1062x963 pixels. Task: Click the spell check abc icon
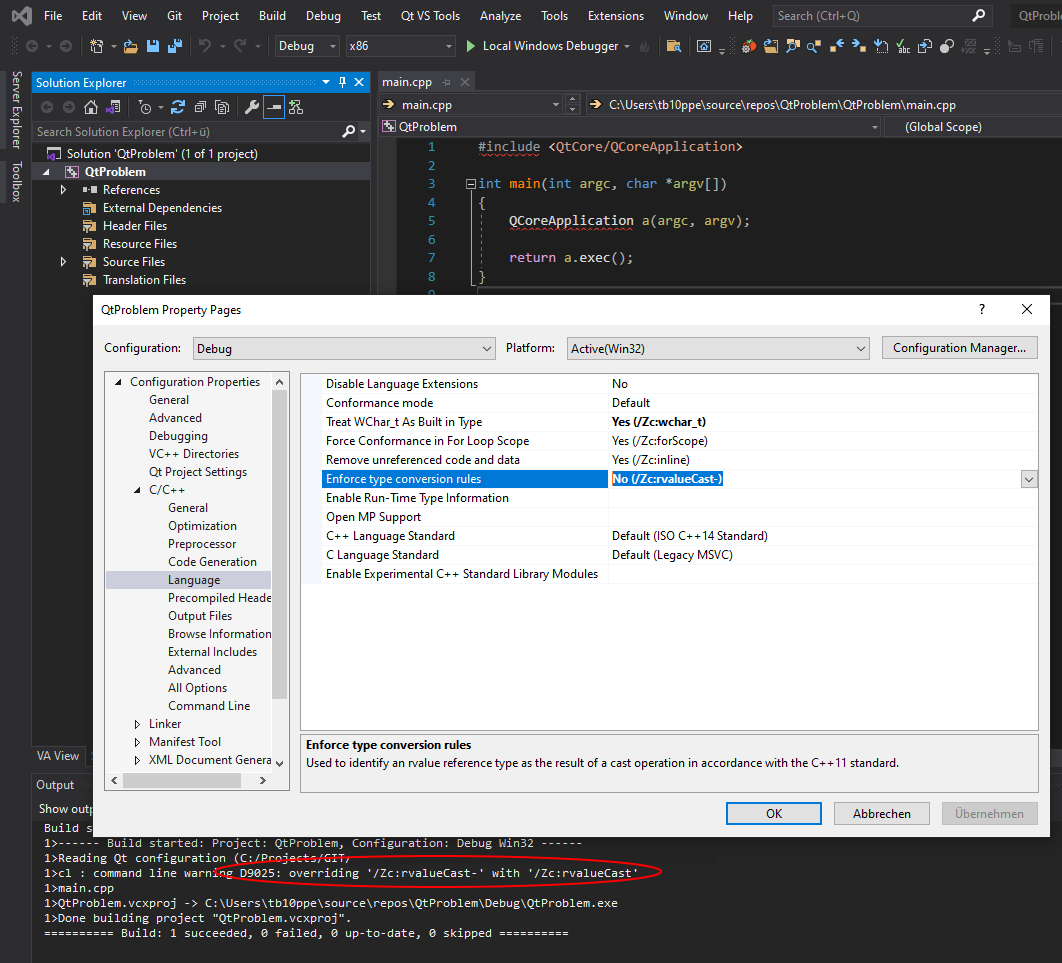tap(903, 46)
